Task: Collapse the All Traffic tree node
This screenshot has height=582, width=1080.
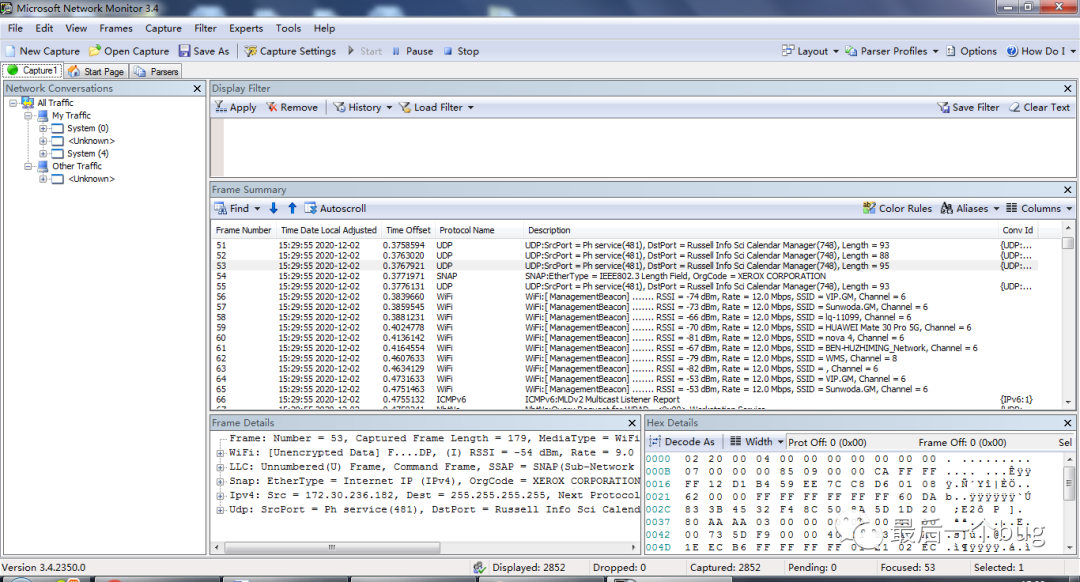Action: [12, 103]
